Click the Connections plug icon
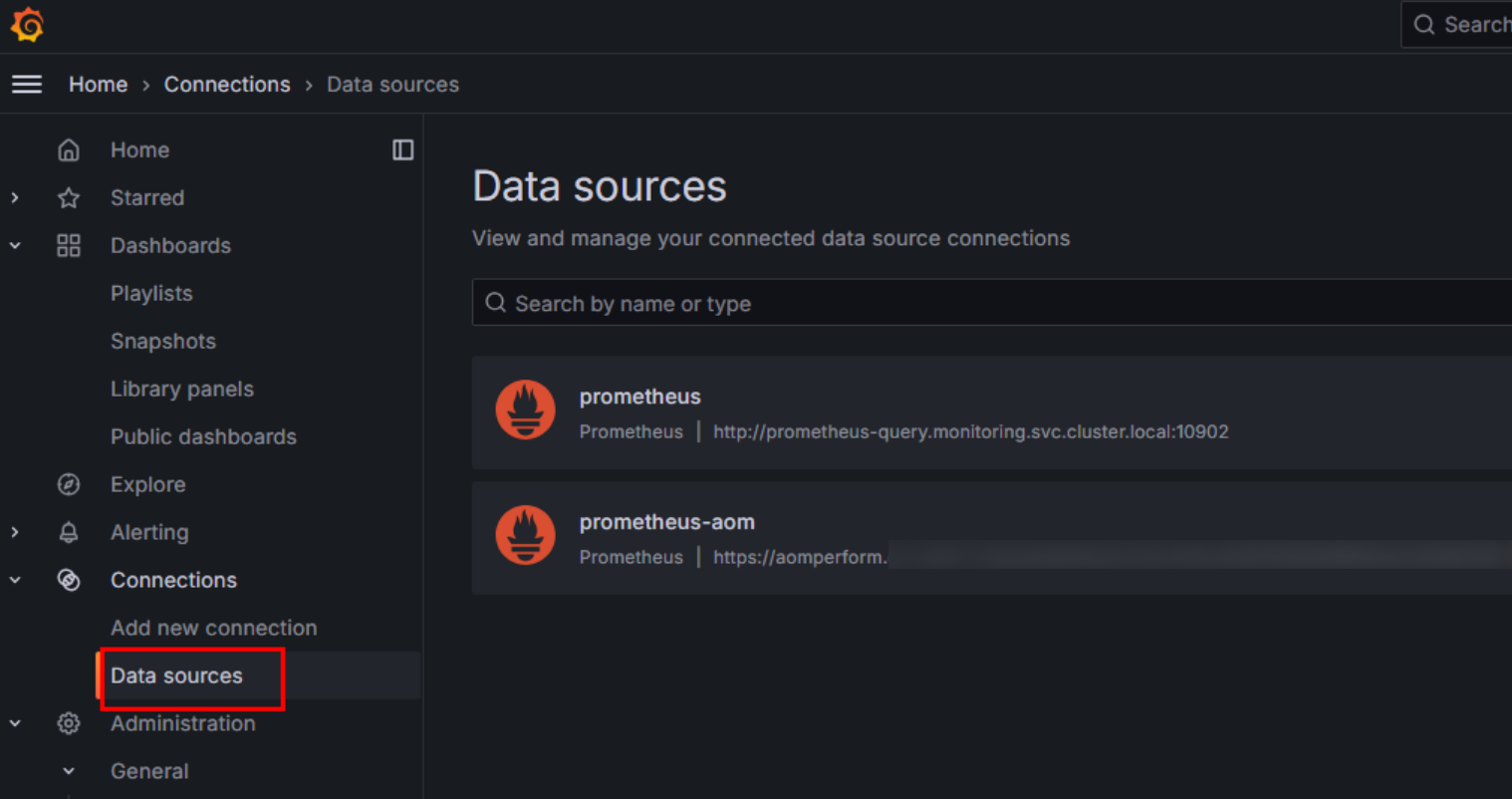This screenshot has height=799, width=1512. (x=69, y=581)
